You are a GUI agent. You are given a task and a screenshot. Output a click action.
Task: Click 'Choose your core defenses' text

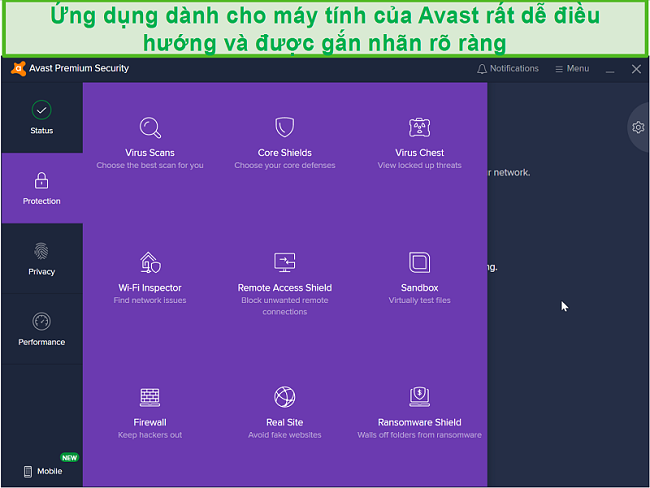click(284, 165)
